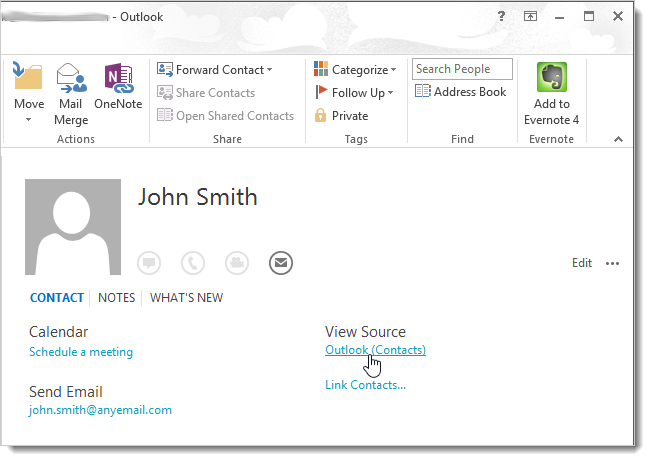Image resolution: width=650 pixels, height=461 pixels.
Task: Click Schedule a meeting link
Action: coord(81,352)
